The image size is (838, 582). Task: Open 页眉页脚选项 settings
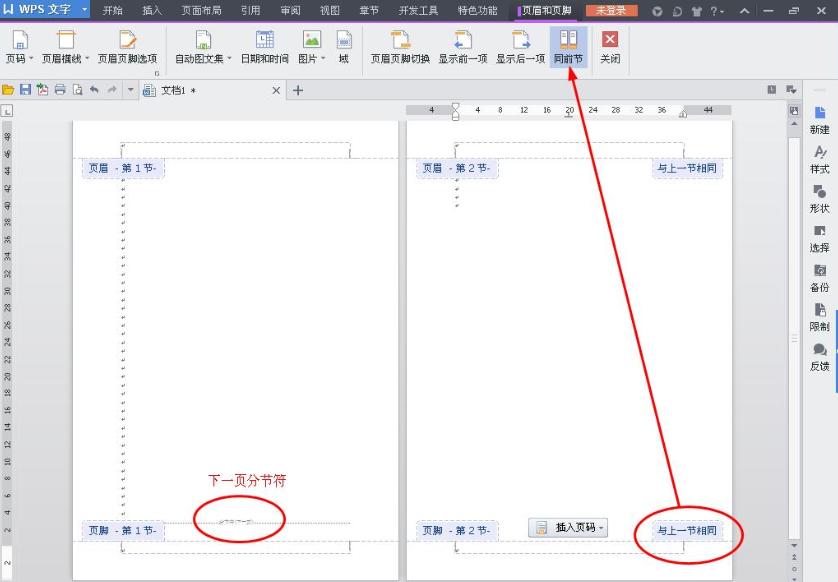tap(127, 41)
